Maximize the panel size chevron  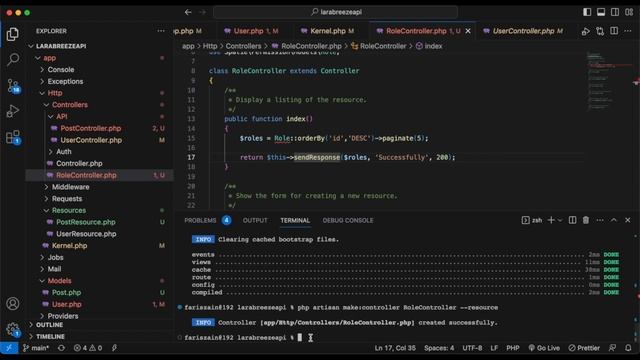(614, 220)
